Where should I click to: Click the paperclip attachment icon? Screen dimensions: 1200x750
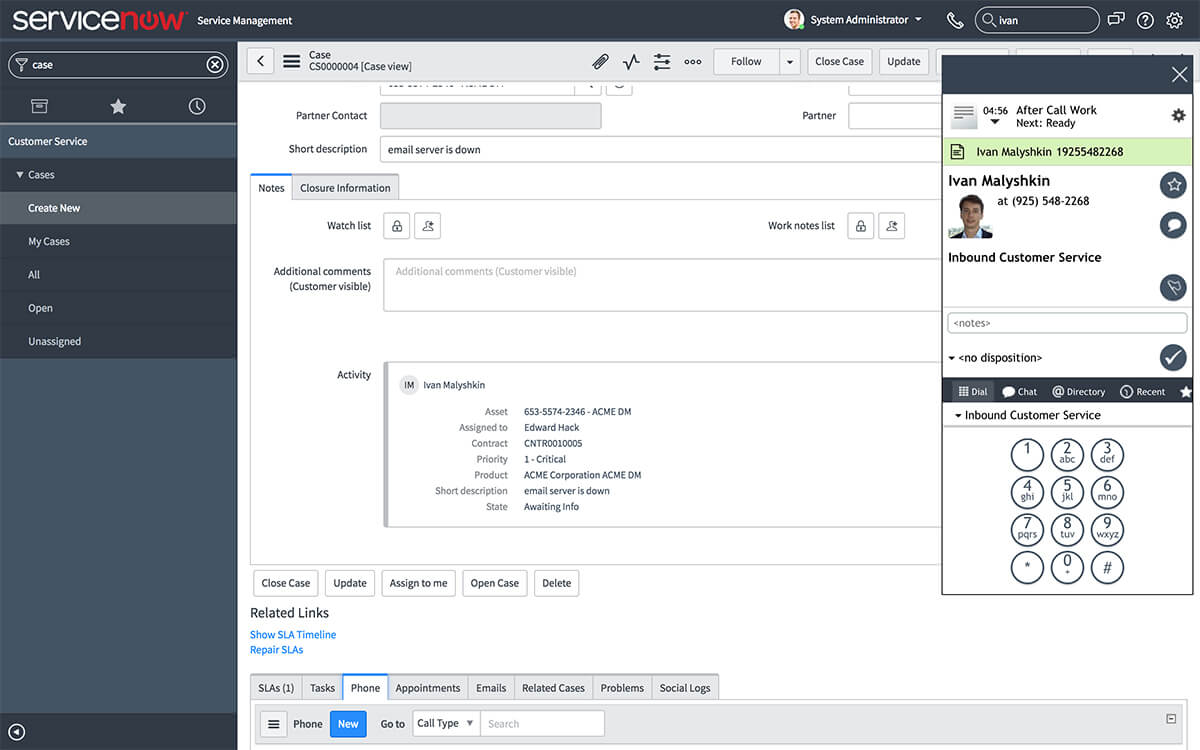pyautogui.click(x=600, y=61)
